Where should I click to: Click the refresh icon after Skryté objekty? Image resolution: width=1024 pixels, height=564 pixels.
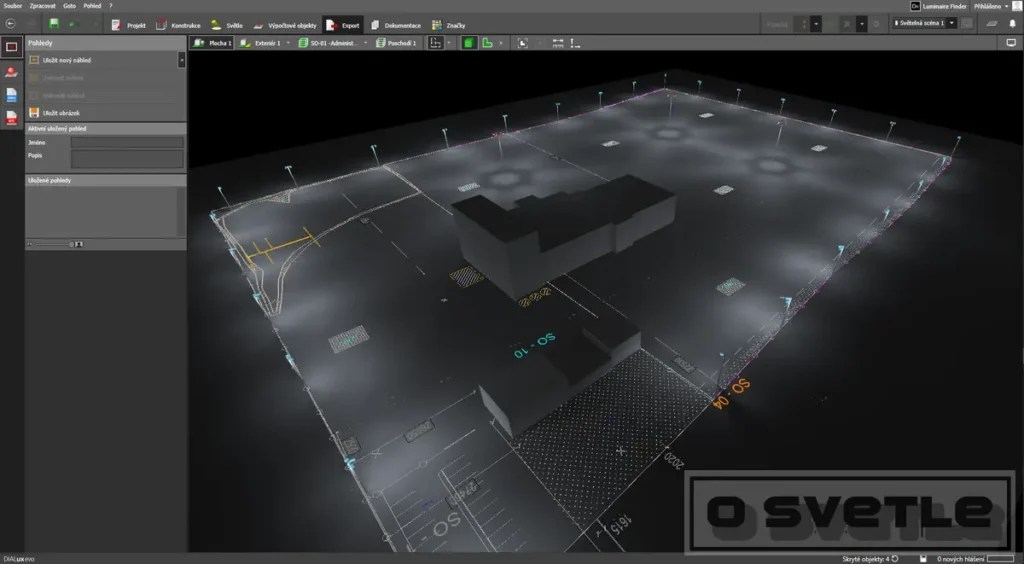pyautogui.click(x=895, y=559)
